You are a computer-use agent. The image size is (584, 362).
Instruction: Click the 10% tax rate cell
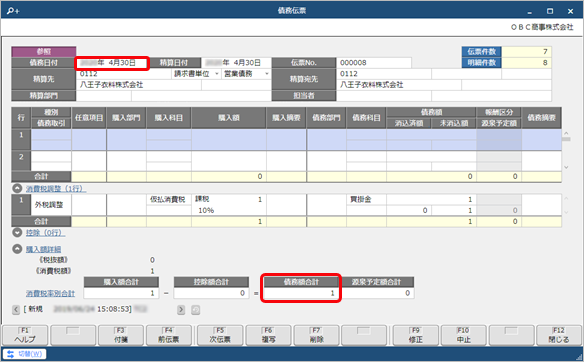tap(228, 210)
